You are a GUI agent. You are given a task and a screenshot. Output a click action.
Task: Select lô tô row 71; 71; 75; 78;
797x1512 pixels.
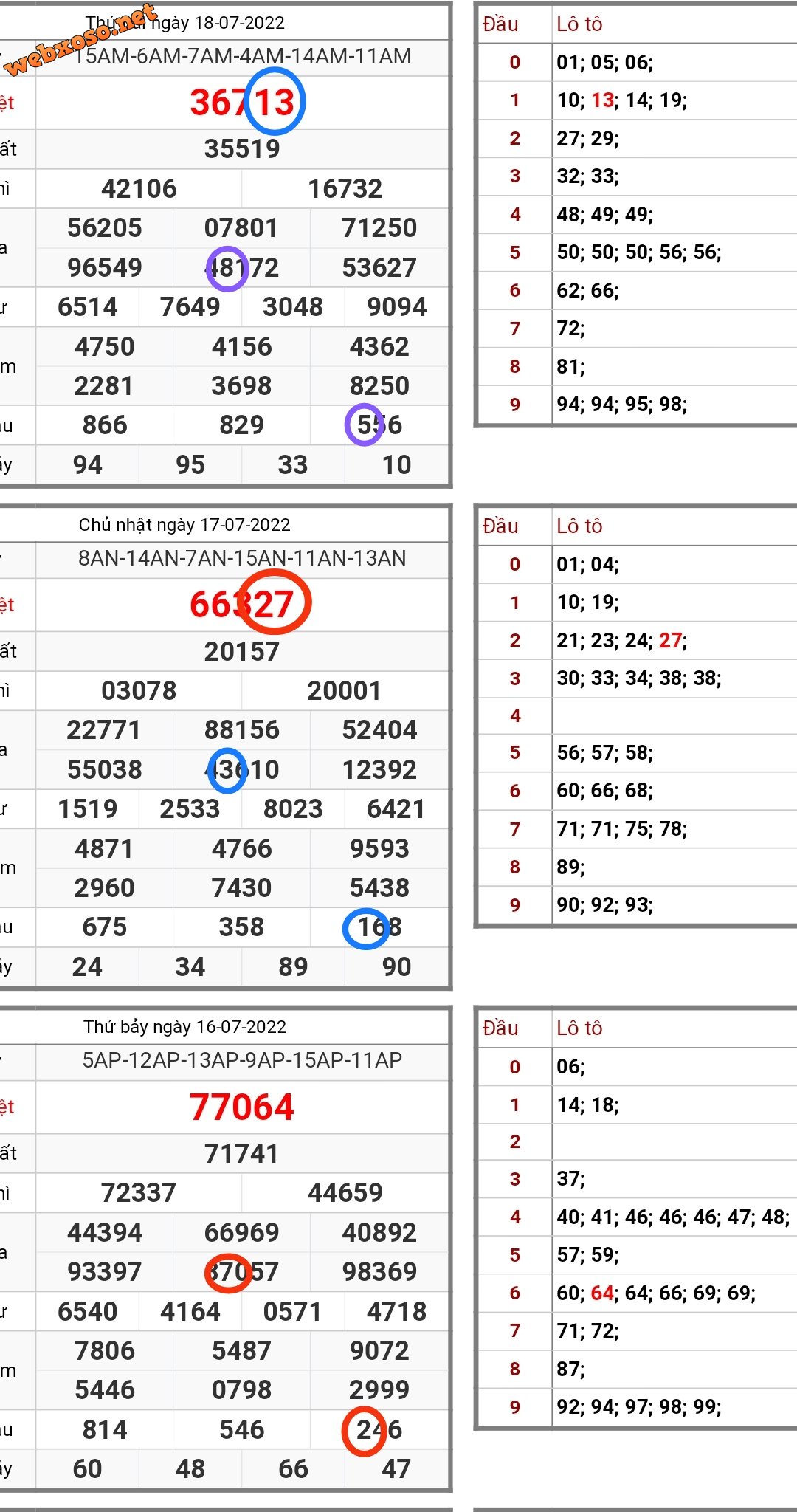[622, 829]
